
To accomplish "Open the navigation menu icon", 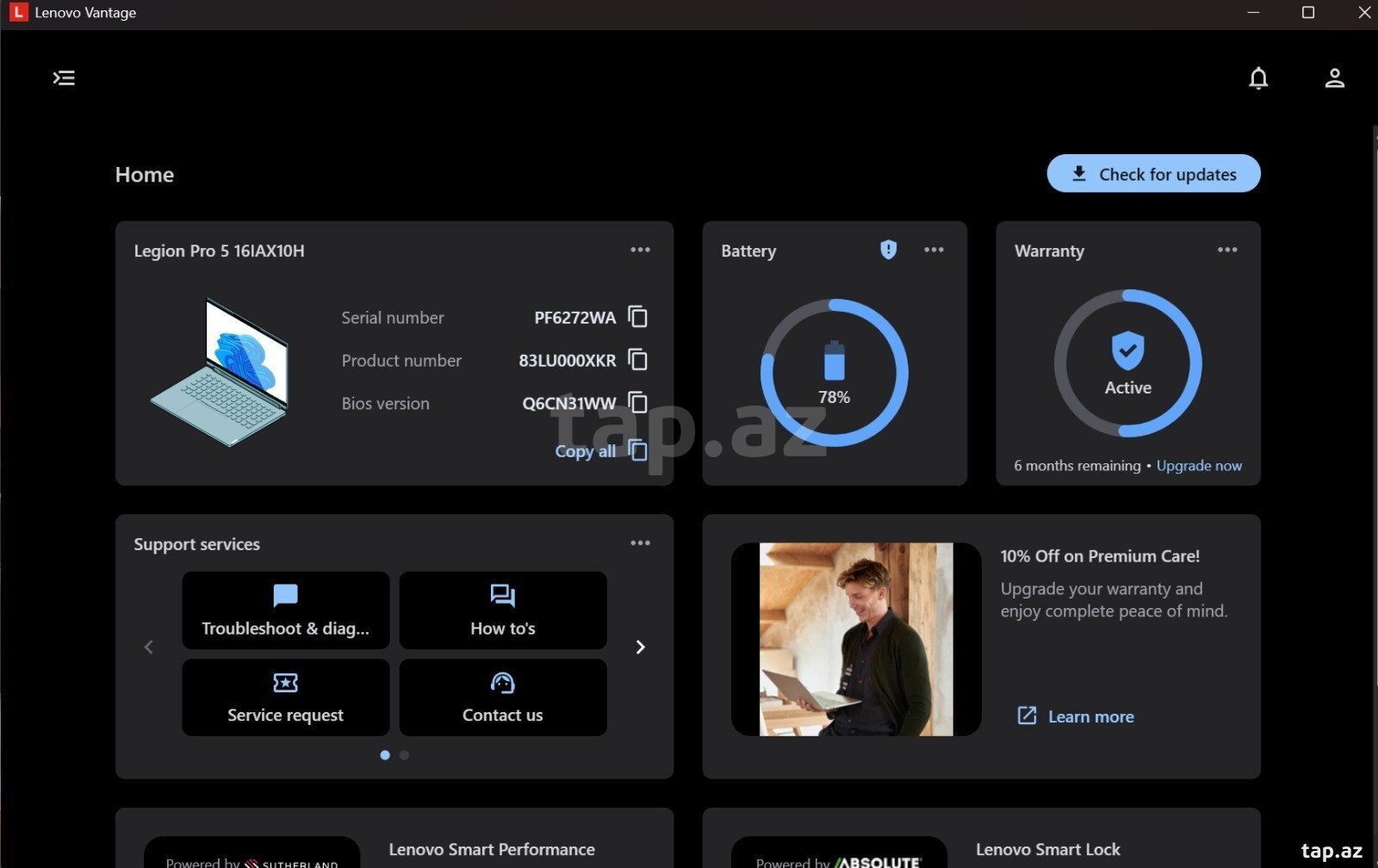I will click(64, 78).
